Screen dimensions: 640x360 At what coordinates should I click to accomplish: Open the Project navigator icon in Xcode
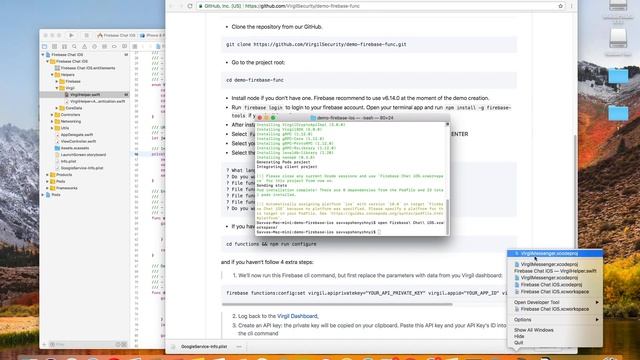pos(45,47)
